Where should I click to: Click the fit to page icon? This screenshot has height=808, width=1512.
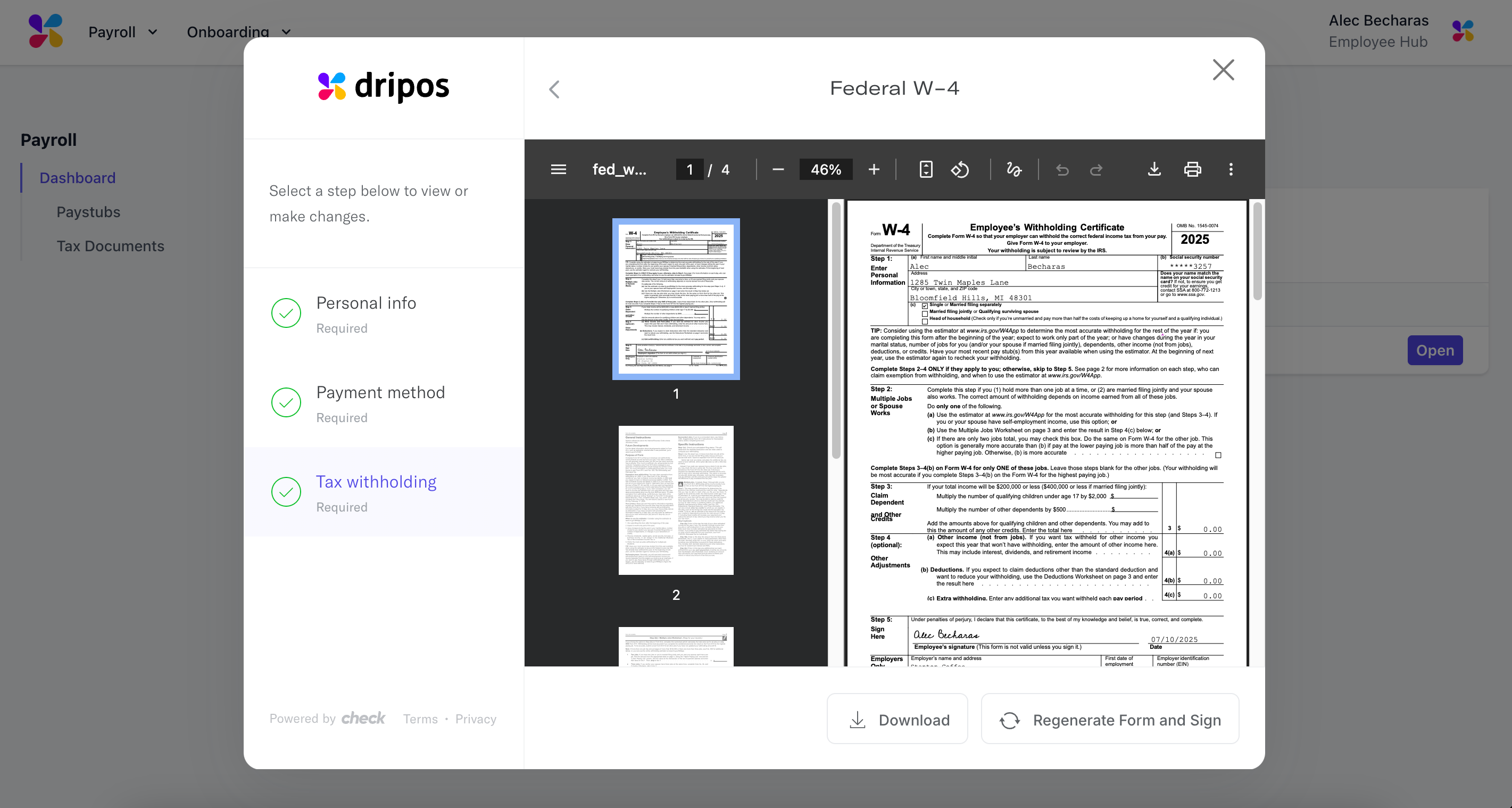[926, 170]
